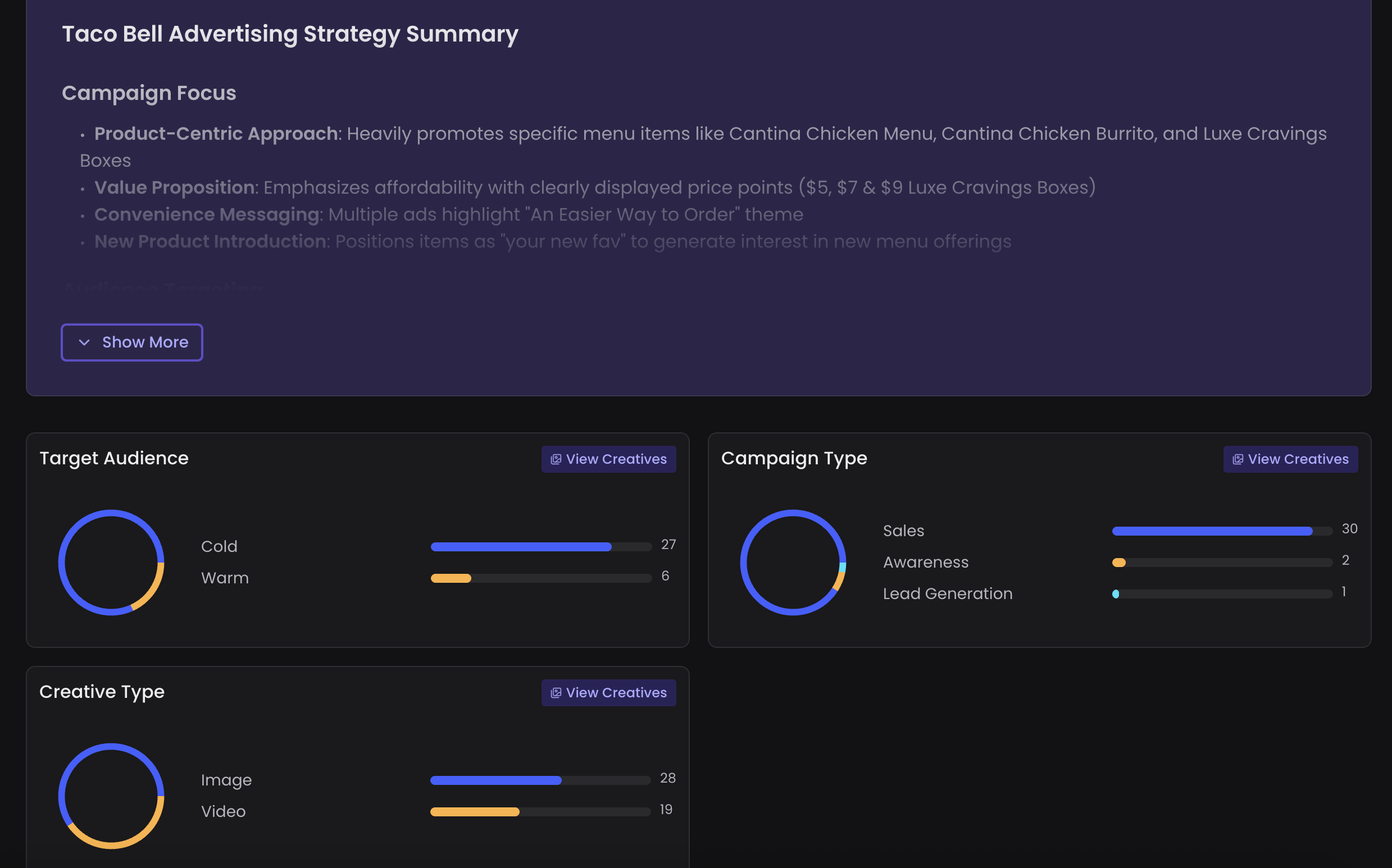
Task: Open View Creatives for Creative Type
Action: [x=608, y=693]
